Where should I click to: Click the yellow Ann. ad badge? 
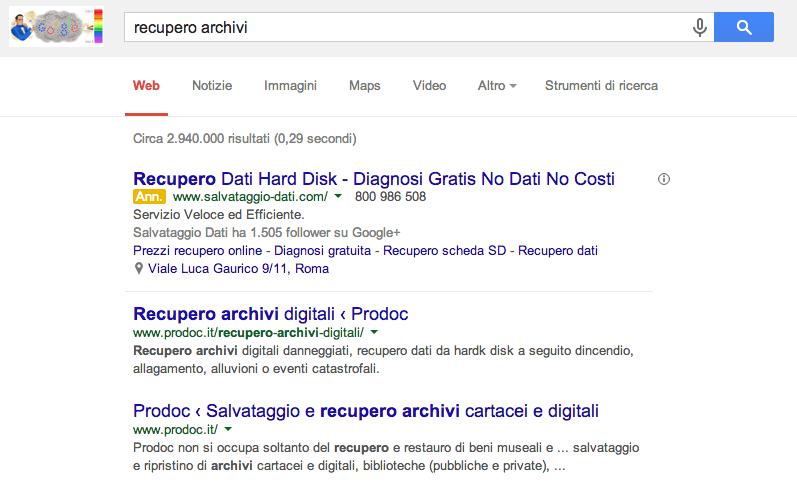coord(149,196)
